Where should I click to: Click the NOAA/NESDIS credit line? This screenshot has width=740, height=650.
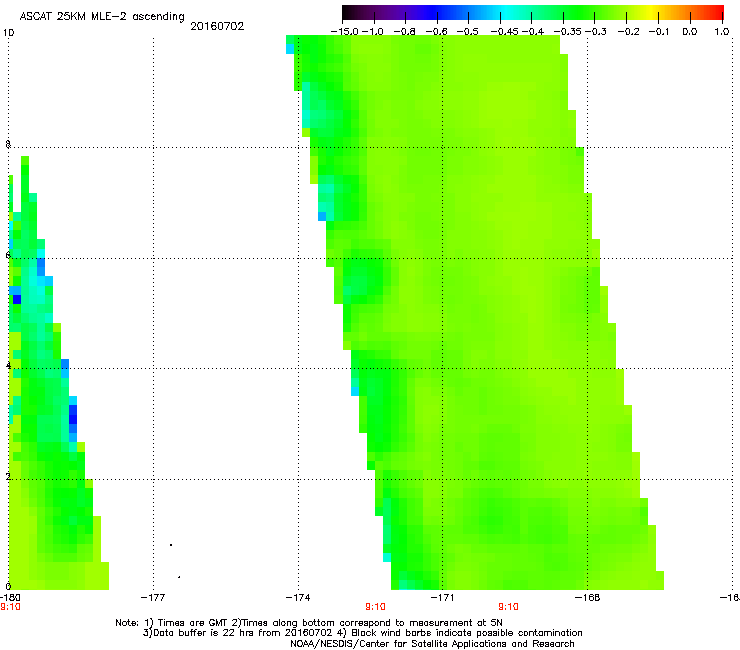point(432,644)
